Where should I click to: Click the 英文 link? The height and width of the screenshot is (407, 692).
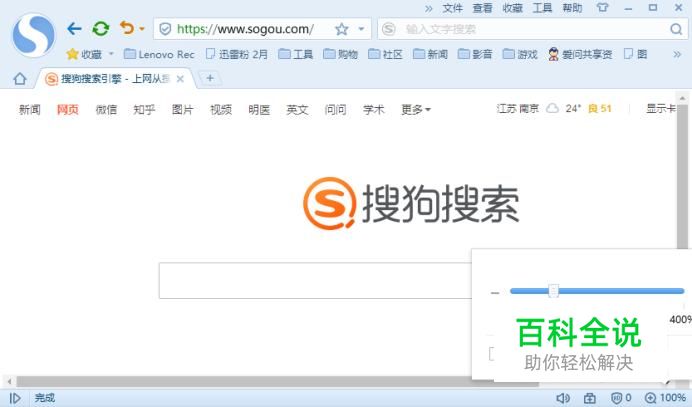(x=297, y=109)
